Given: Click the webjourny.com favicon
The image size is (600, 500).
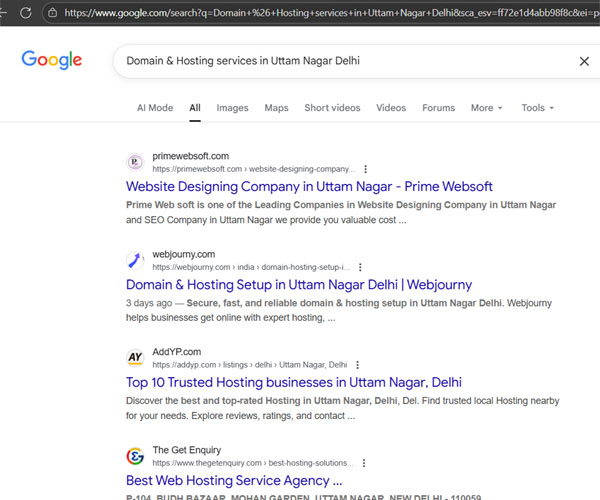Looking at the screenshot, I should (135, 260).
